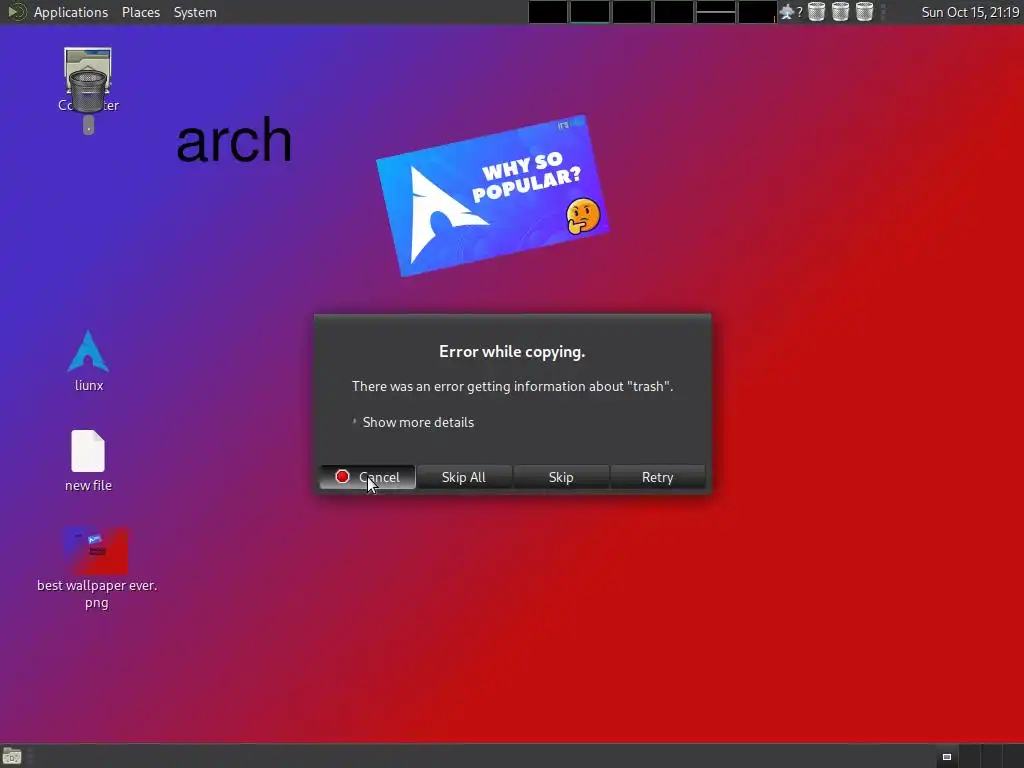Open the Applications menu
The width and height of the screenshot is (1024, 768).
click(x=71, y=12)
